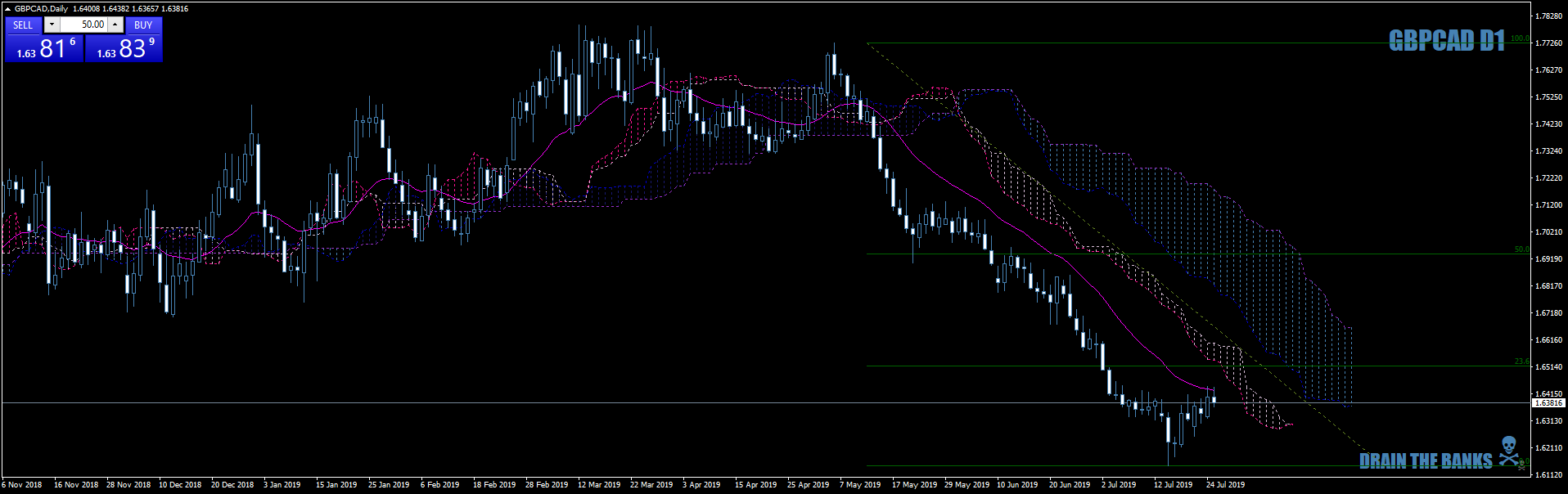
Task: Click the 17 May 2019 date label
Action: point(915,485)
